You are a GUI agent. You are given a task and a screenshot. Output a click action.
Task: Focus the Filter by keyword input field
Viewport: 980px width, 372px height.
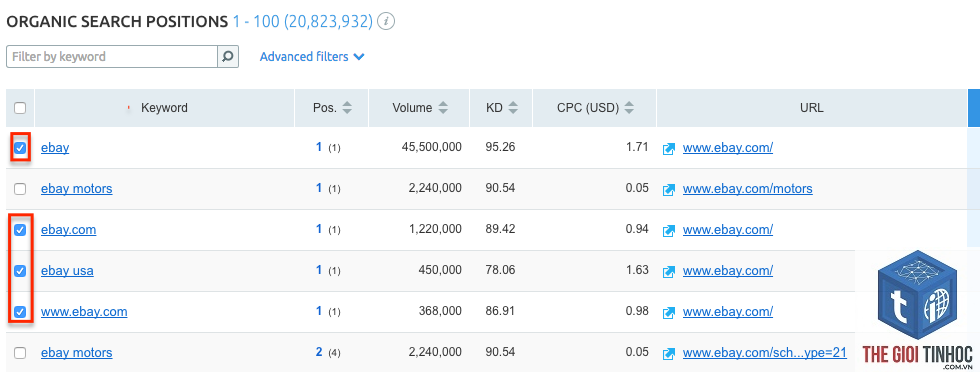click(x=112, y=56)
